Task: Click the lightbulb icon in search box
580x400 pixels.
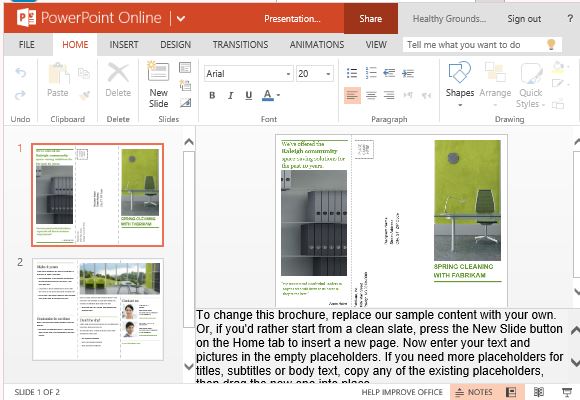Action: coord(551,45)
